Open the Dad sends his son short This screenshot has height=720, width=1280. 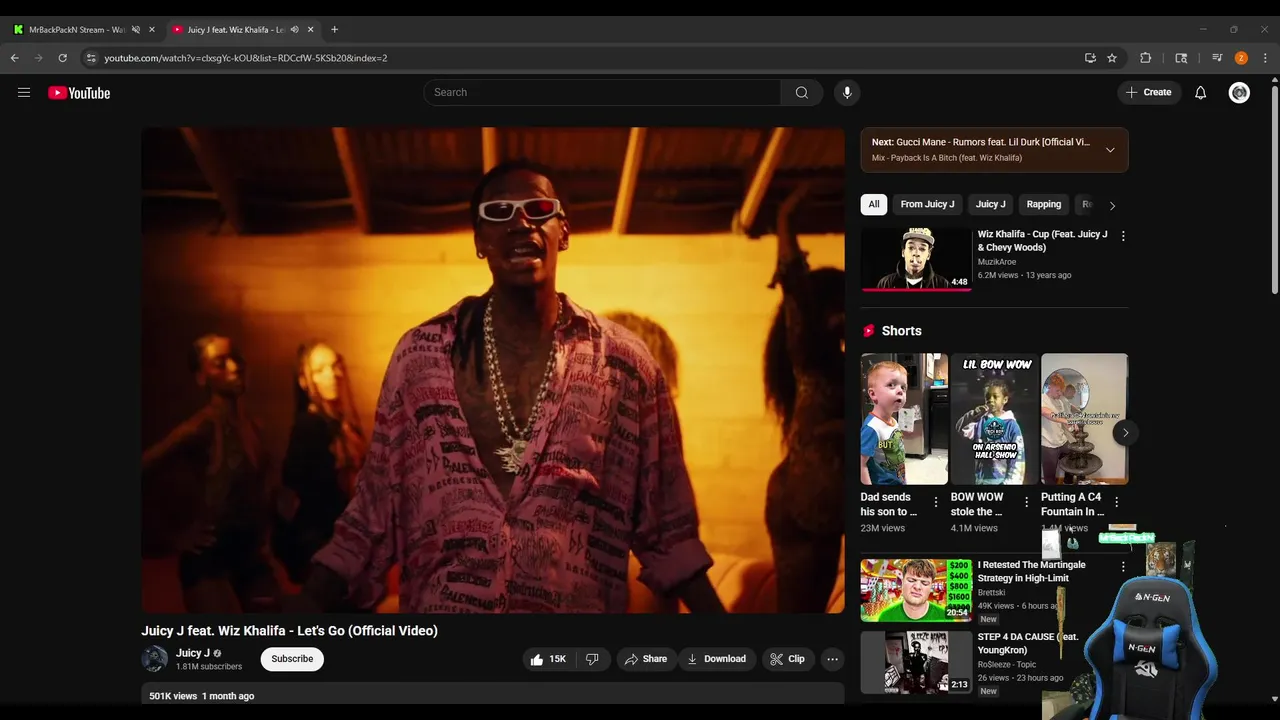(x=904, y=419)
